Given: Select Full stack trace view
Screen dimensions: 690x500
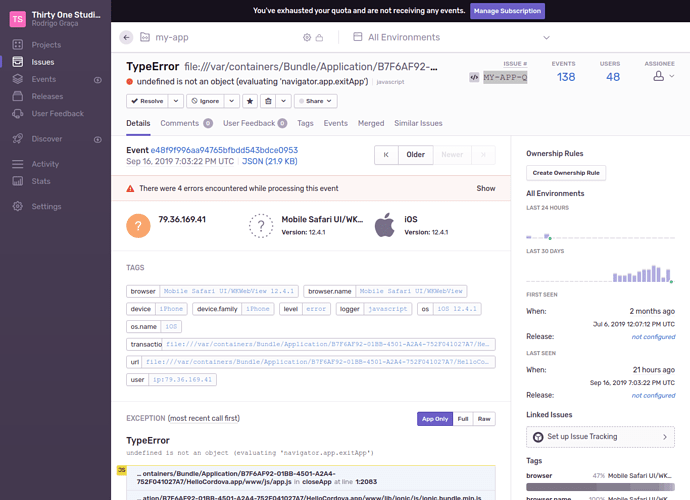Looking at the screenshot, I should point(463,419).
